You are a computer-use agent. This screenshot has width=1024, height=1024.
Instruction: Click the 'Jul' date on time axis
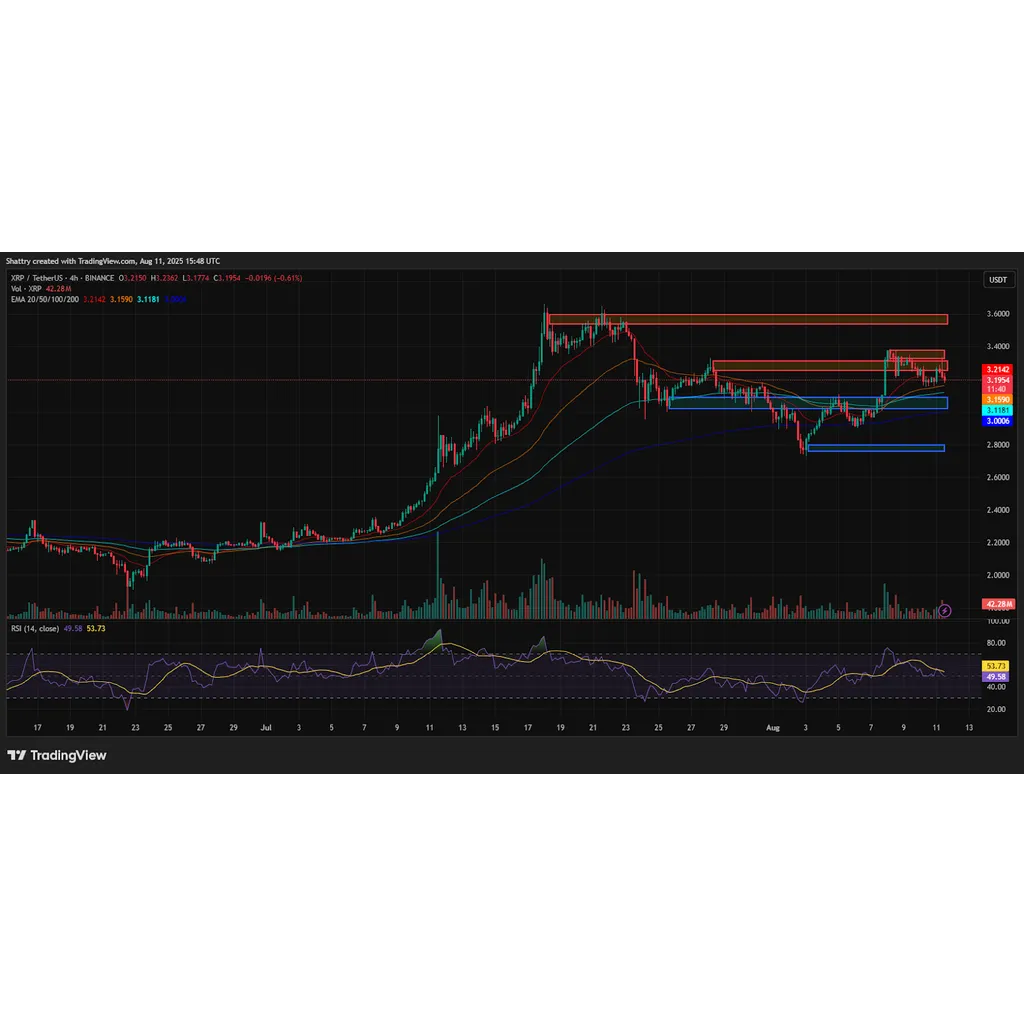(266, 728)
